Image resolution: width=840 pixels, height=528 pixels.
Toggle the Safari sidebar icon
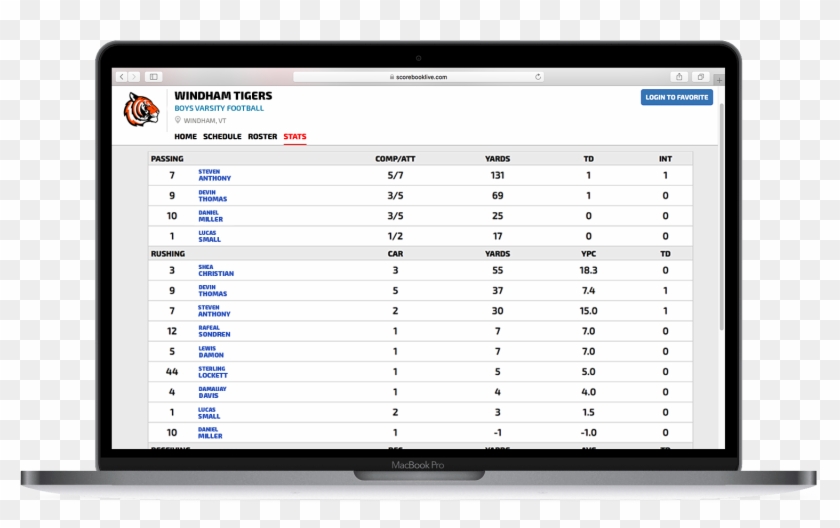pos(153,77)
